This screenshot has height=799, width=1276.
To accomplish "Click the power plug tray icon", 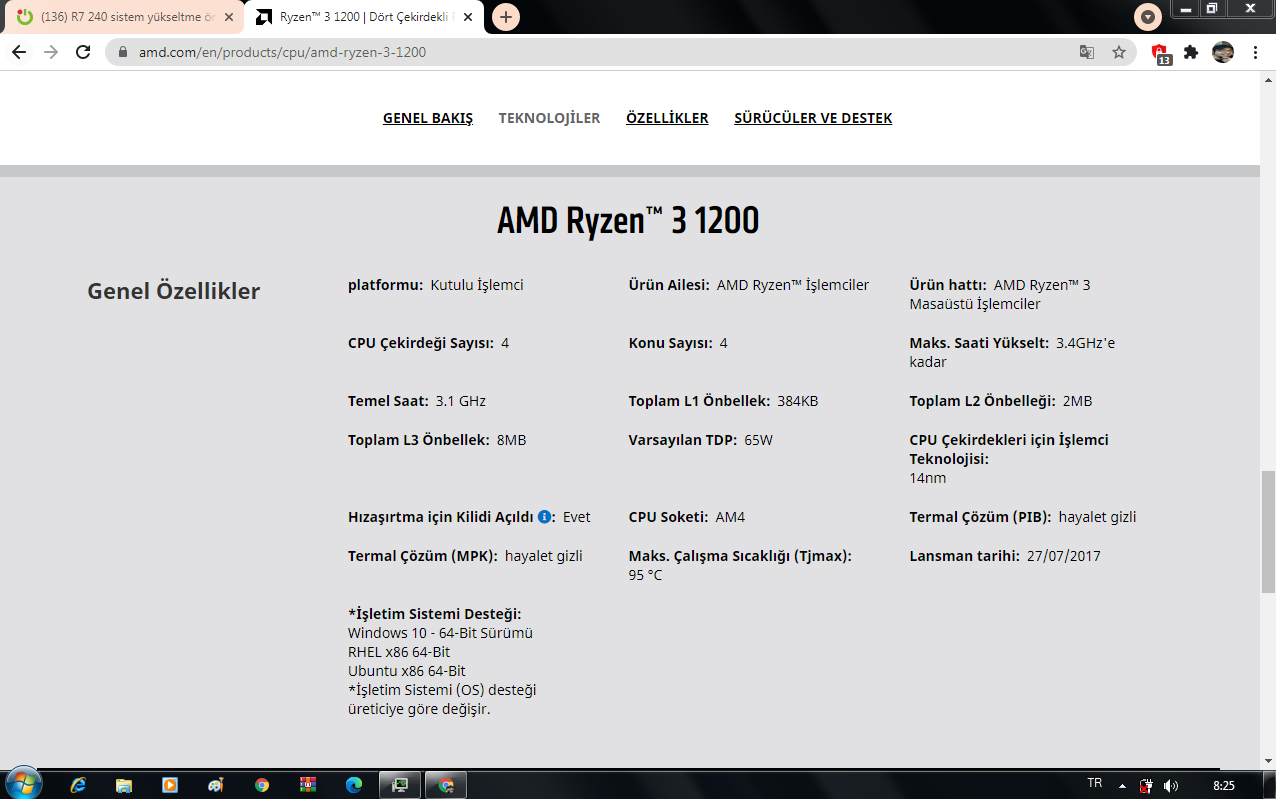I will pyautogui.click(x=1146, y=786).
